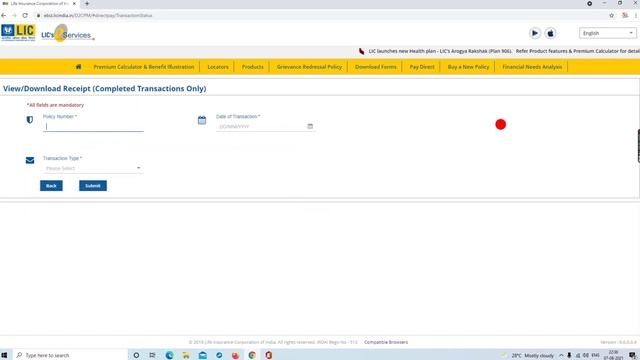Launch Microsoft Edge from taskbar
The image size is (640, 360).
pyautogui.click(x=169, y=355)
